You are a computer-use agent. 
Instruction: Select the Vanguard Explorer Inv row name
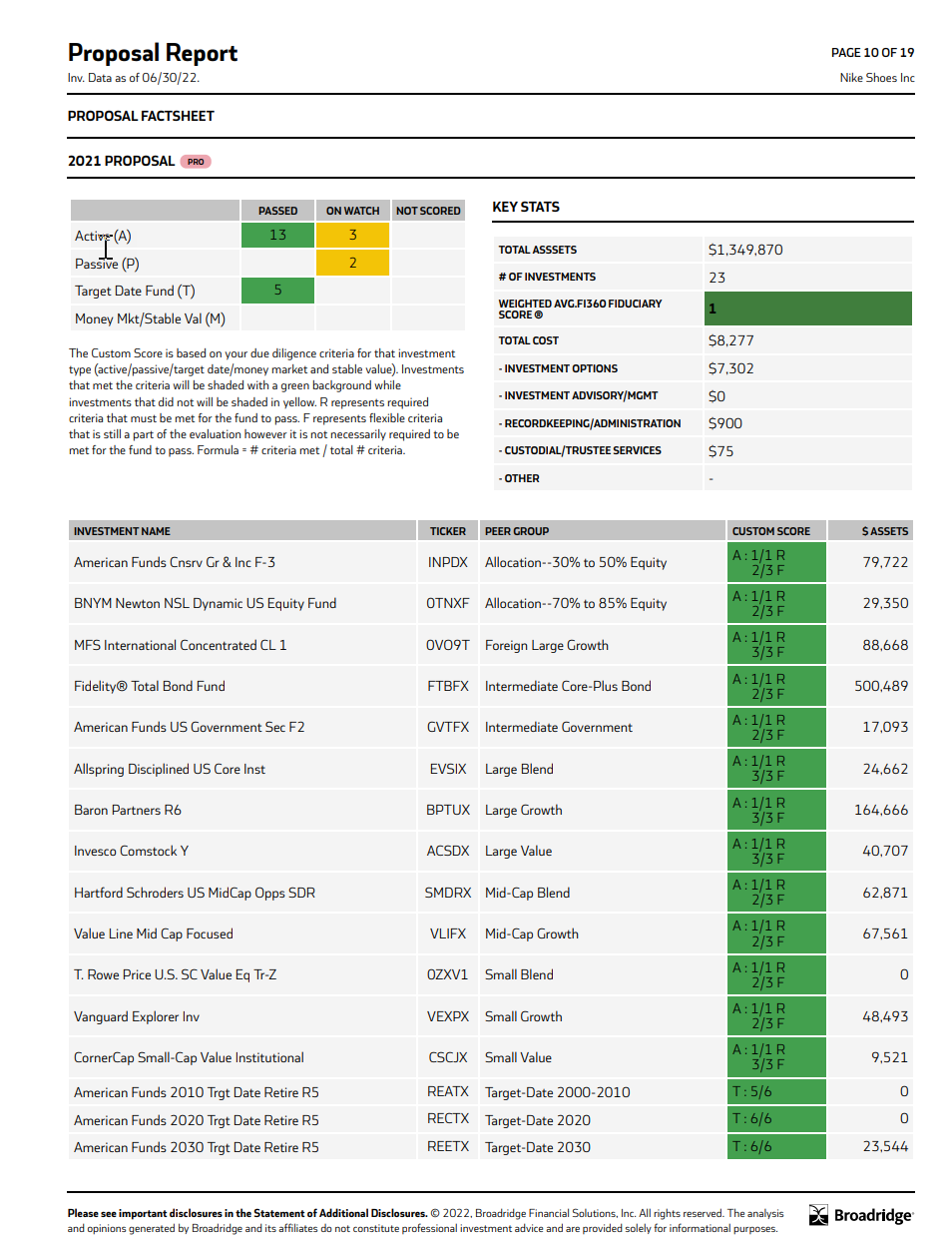tap(137, 1017)
